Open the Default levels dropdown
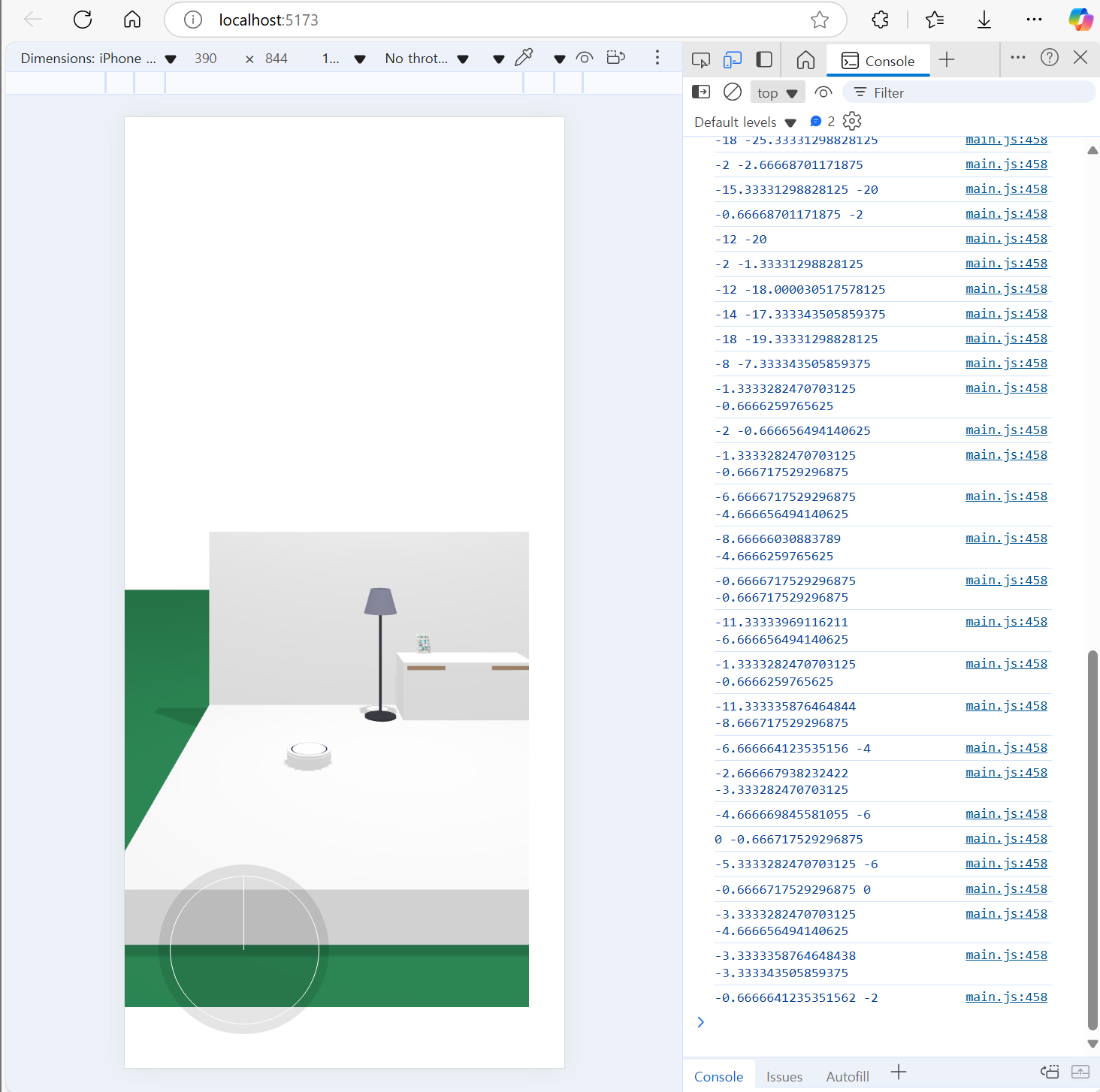 tap(745, 122)
